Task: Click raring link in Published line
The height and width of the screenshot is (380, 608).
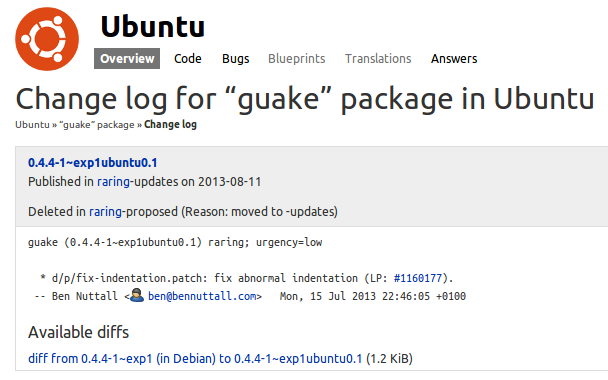Action: click(113, 181)
